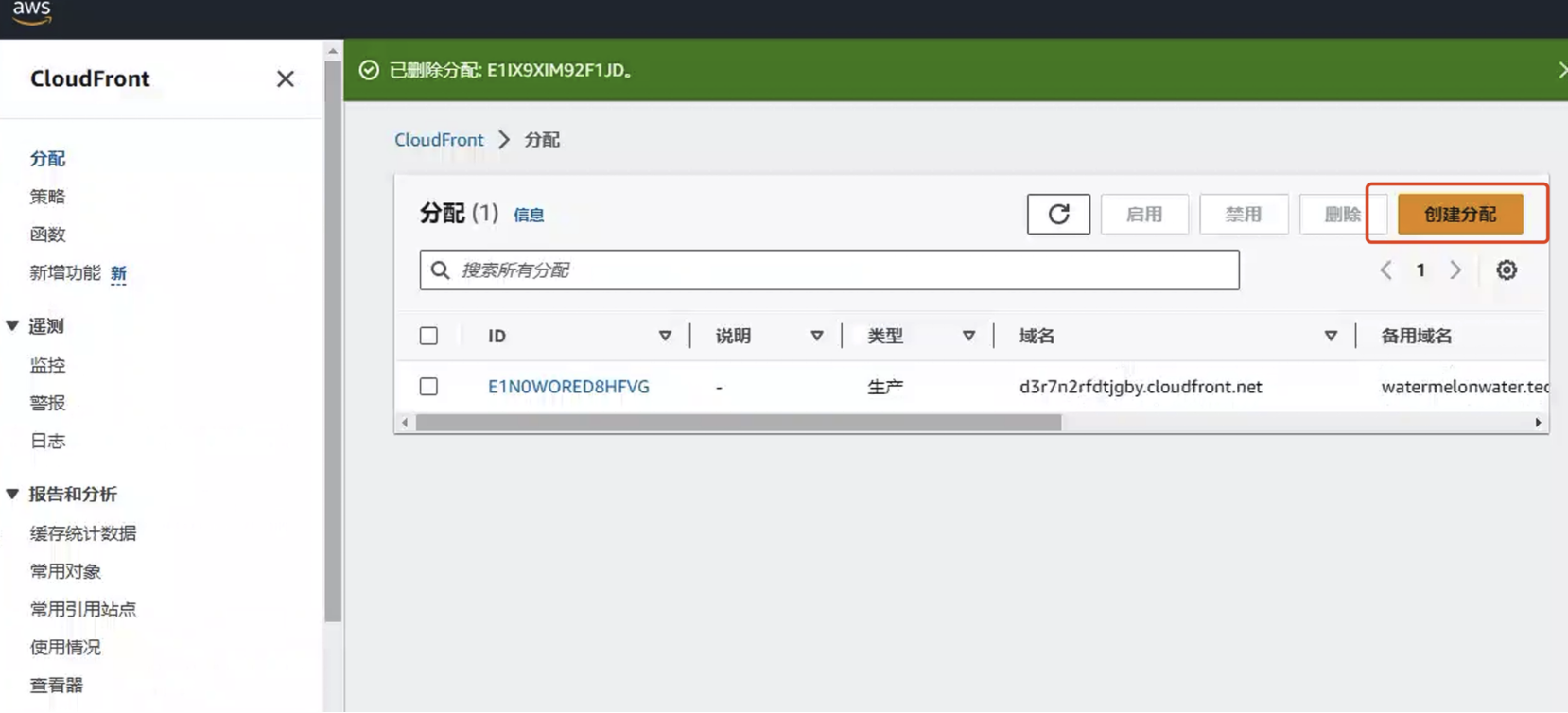Refresh the distributions list
Image resolution: width=1568 pixels, height=713 pixels.
1058,215
